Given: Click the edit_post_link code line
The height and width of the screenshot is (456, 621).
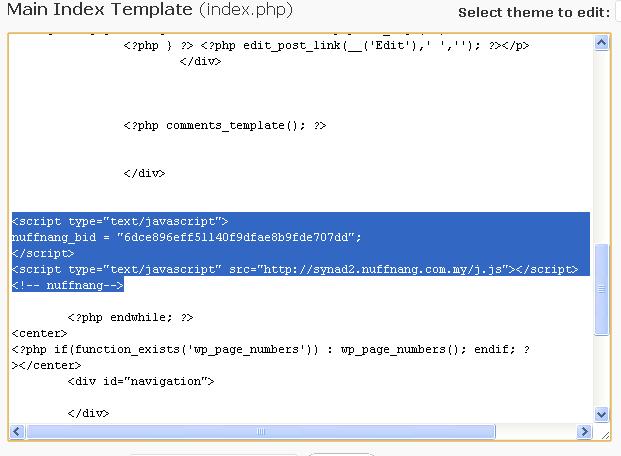Looking at the screenshot, I should point(326,46).
